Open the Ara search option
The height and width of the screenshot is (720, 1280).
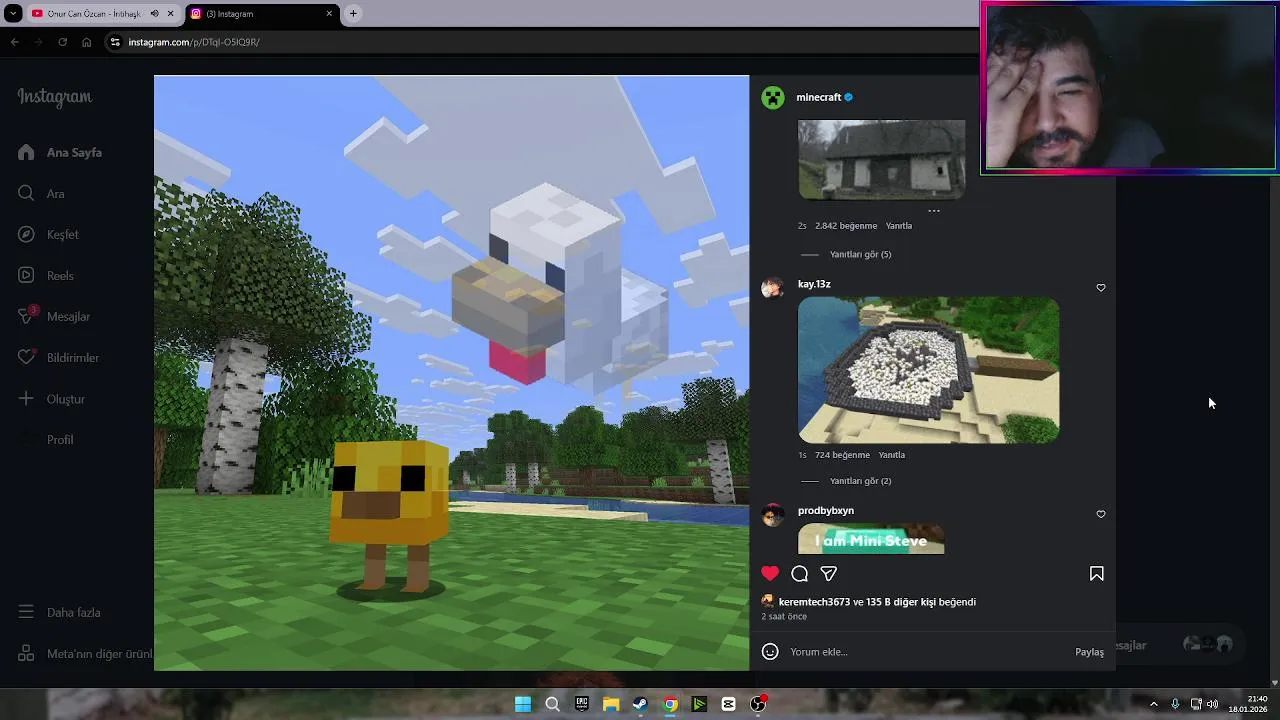pyautogui.click(x=41, y=193)
